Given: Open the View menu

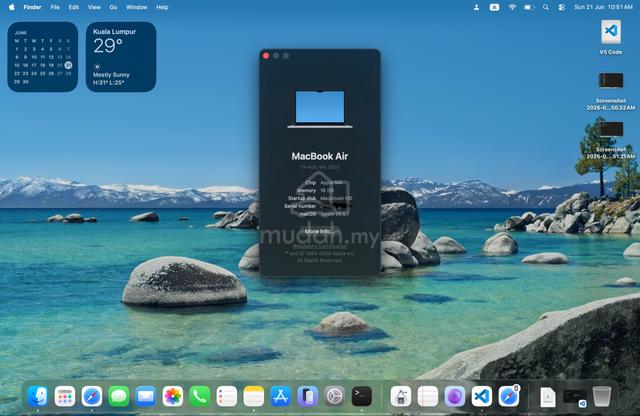Looking at the screenshot, I should coord(94,7).
